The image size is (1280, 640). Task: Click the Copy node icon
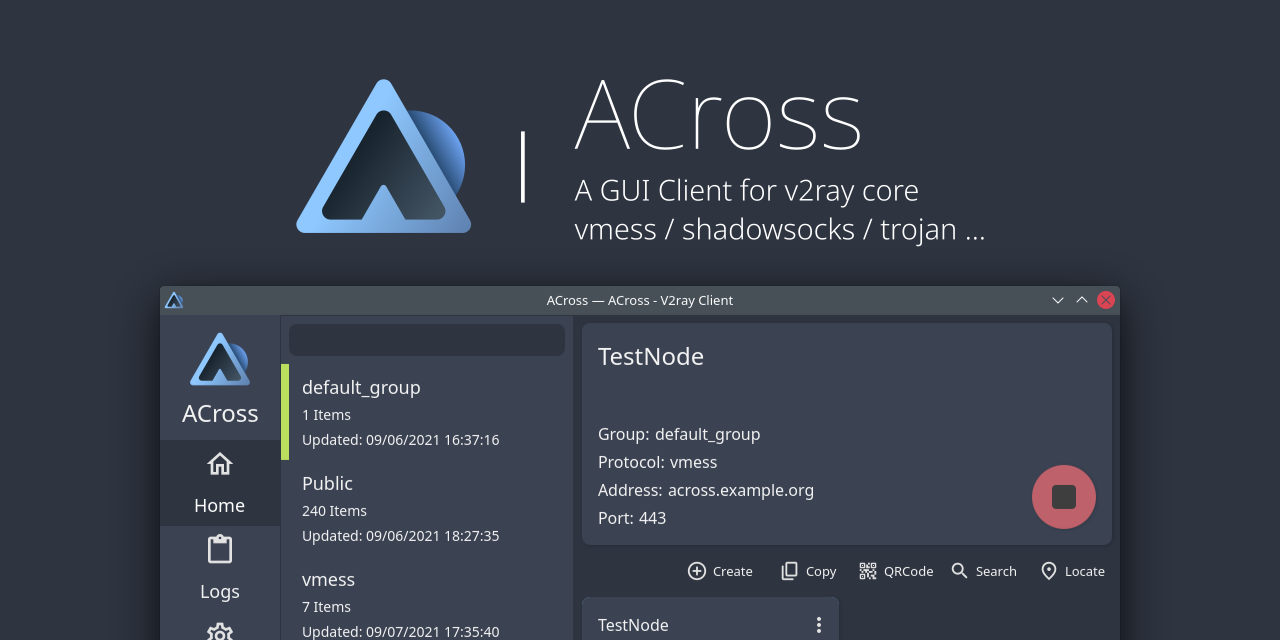click(x=790, y=571)
